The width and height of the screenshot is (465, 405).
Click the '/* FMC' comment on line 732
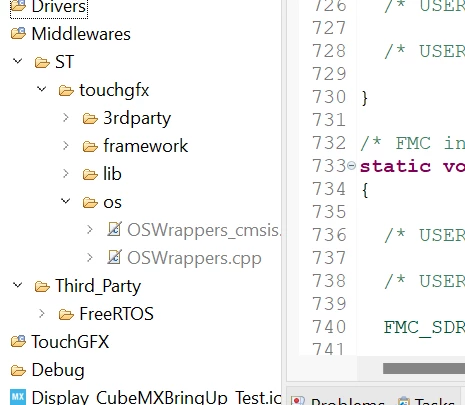395,143
